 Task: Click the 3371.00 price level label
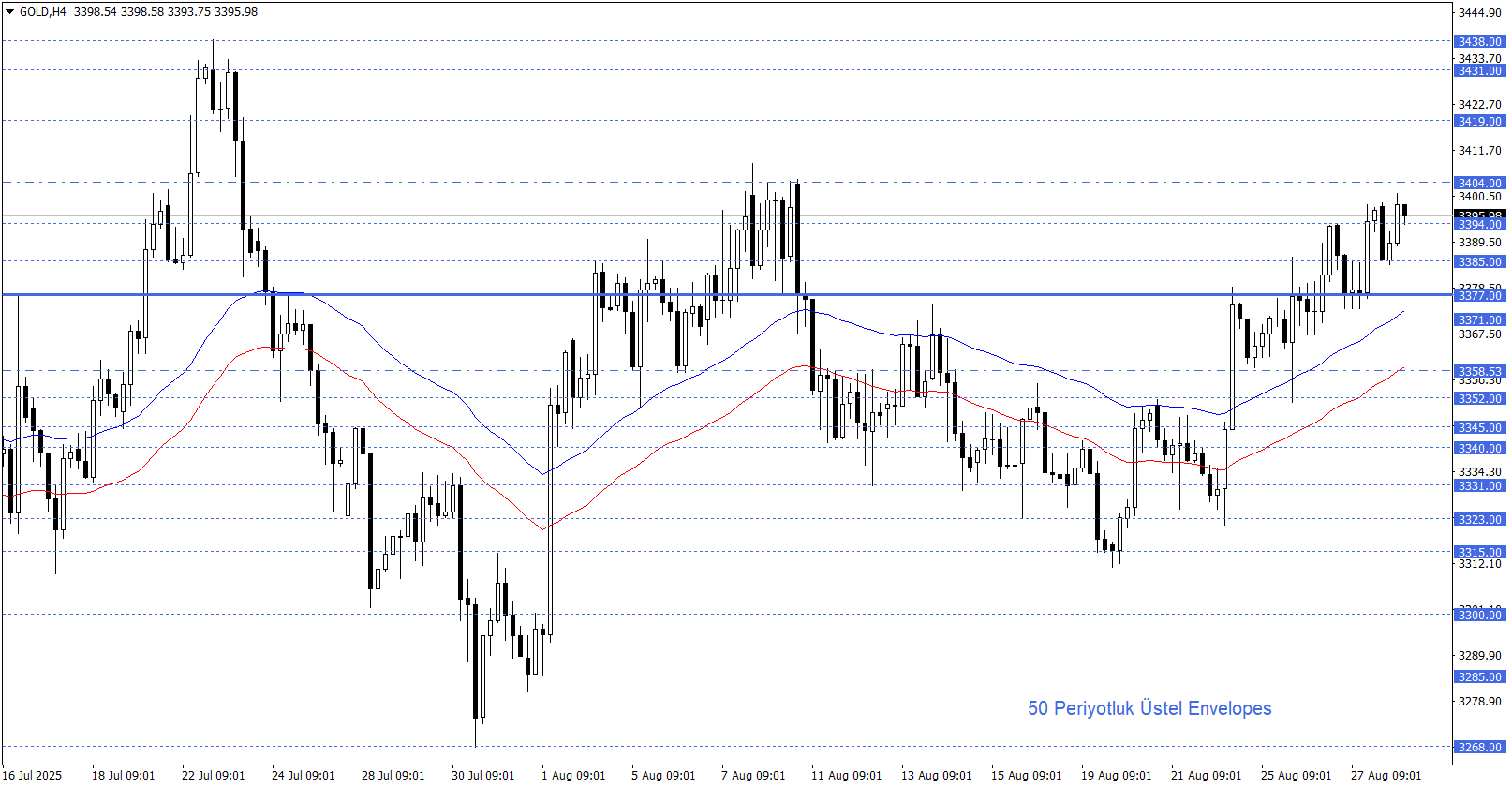tap(1479, 319)
